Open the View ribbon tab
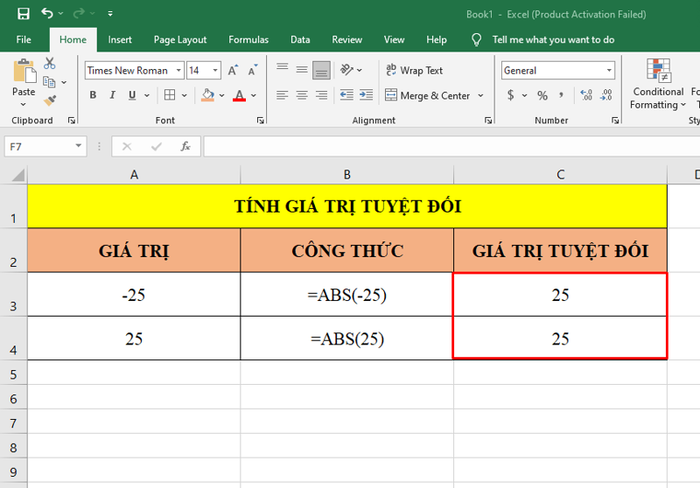The height and width of the screenshot is (488, 700). (394, 40)
